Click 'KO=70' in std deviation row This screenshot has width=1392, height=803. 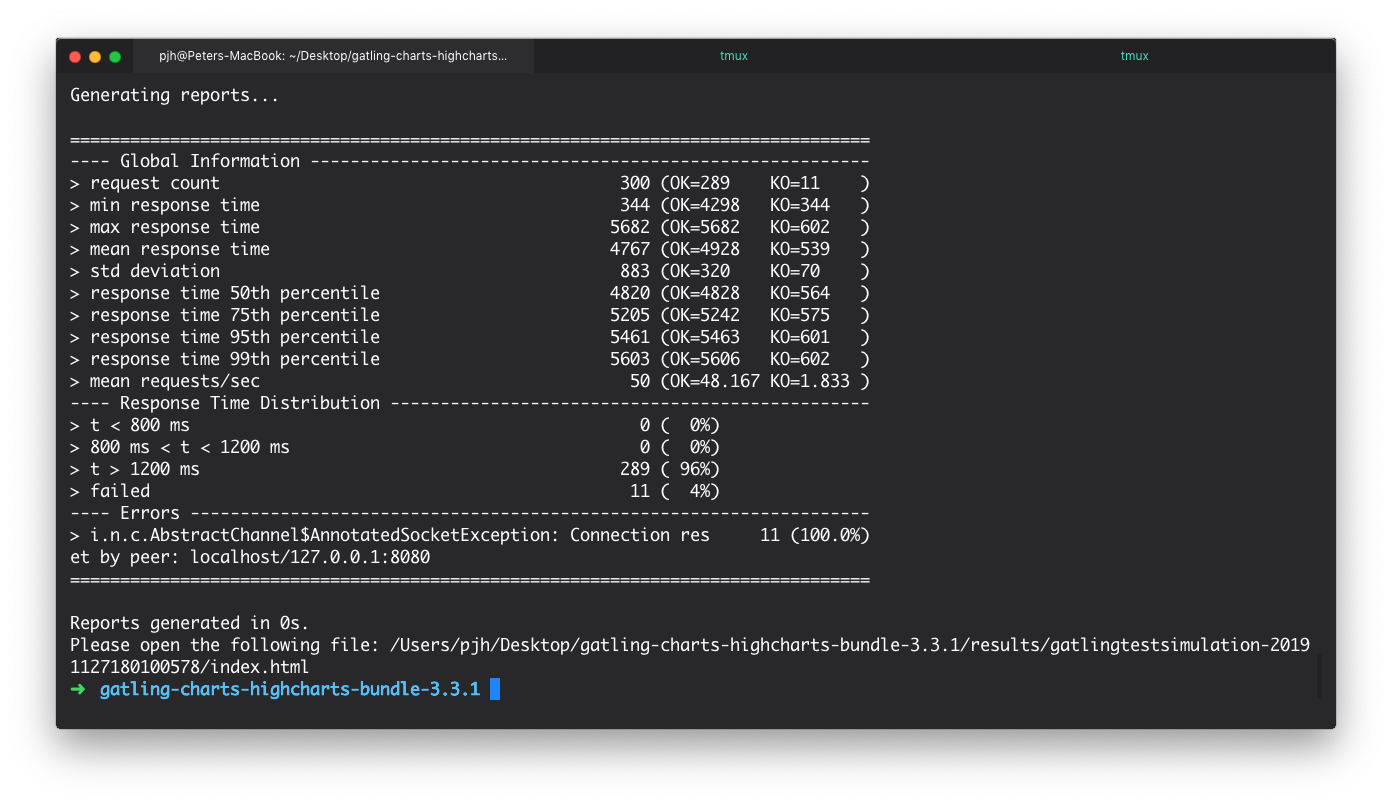point(795,271)
